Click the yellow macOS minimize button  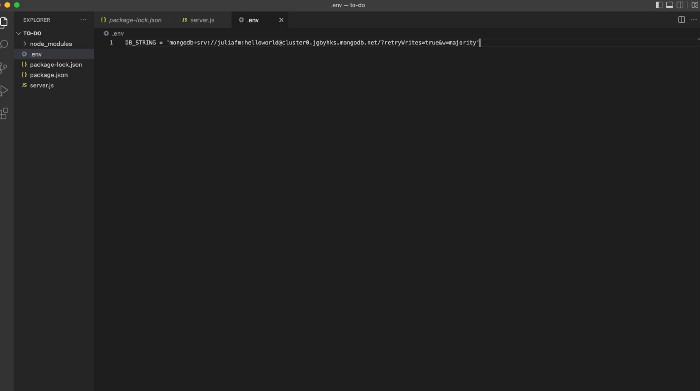click(x=7, y=5)
